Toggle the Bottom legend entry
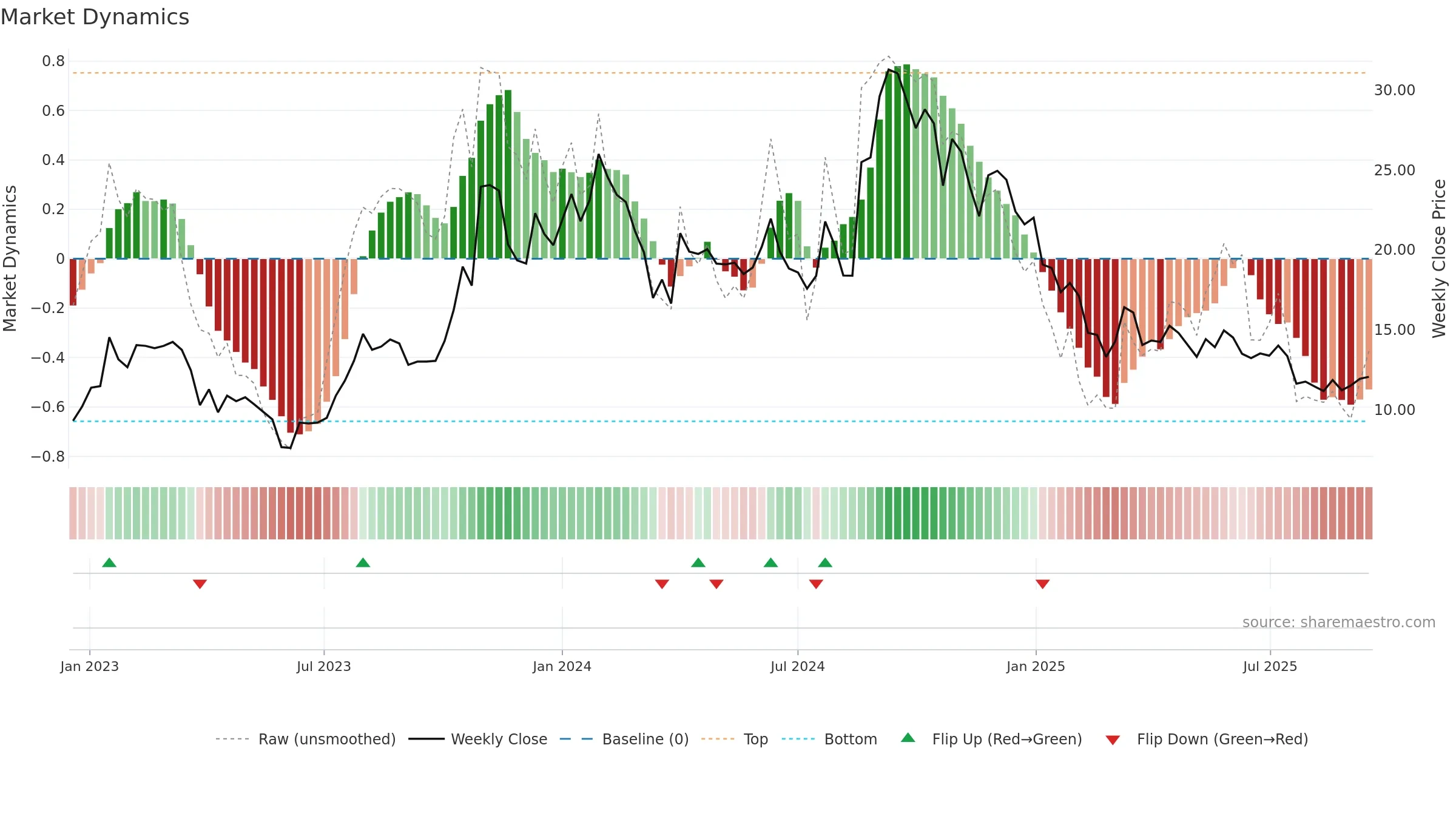Viewport: 1456px width, 819px height. (x=829, y=739)
